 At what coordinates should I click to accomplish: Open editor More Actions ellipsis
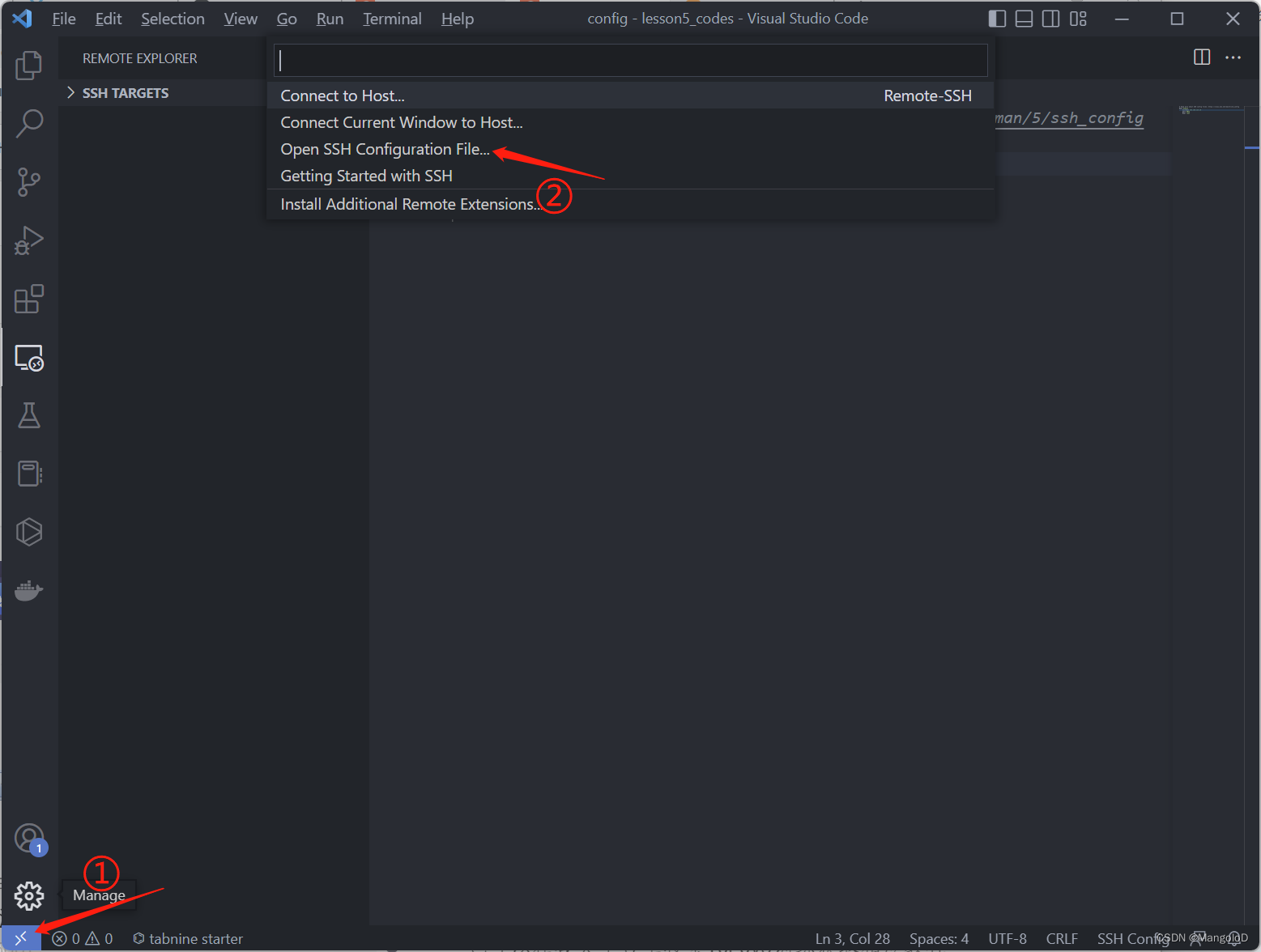(1233, 57)
